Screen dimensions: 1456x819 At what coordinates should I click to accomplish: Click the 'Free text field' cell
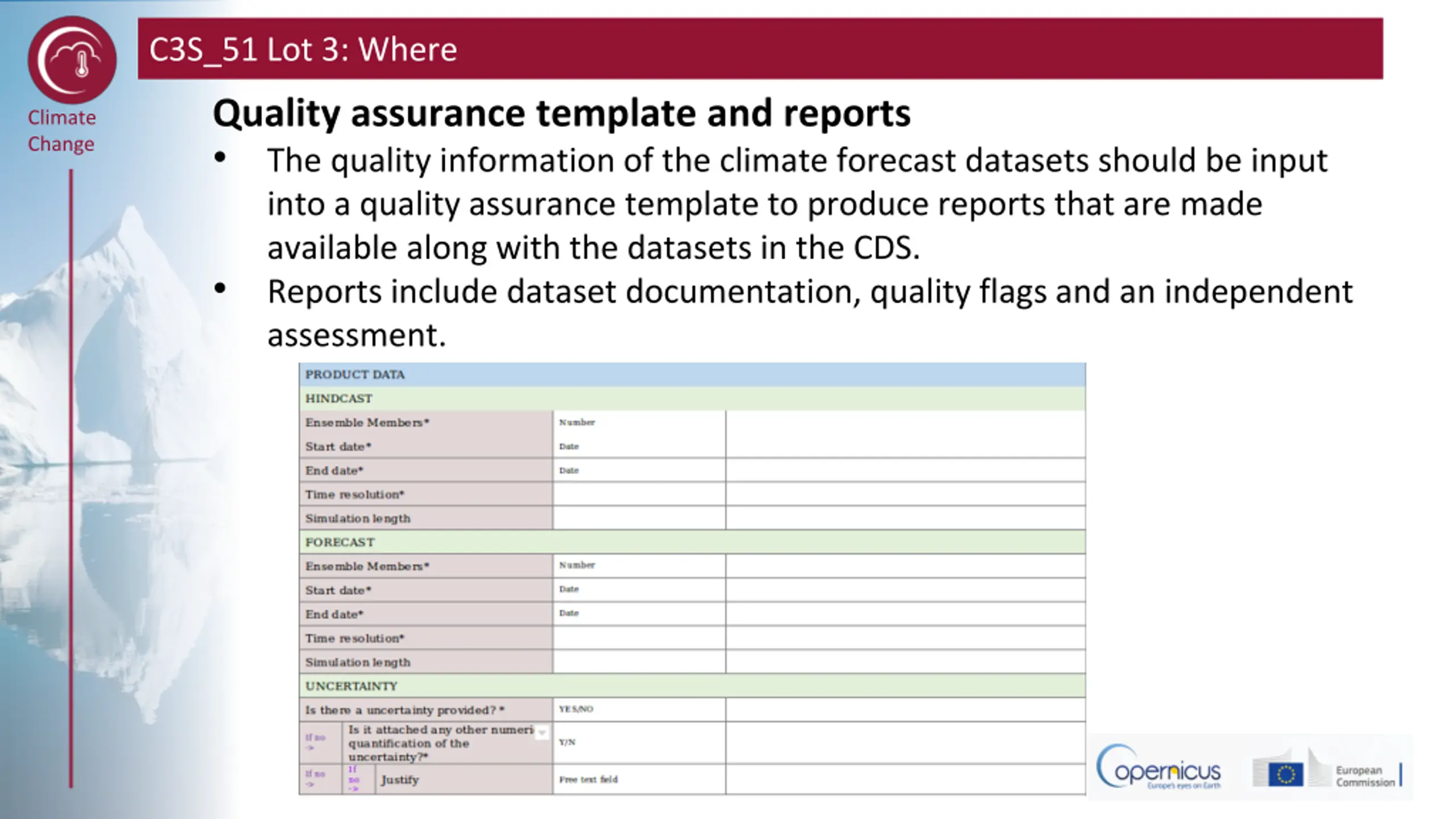[639, 779]
